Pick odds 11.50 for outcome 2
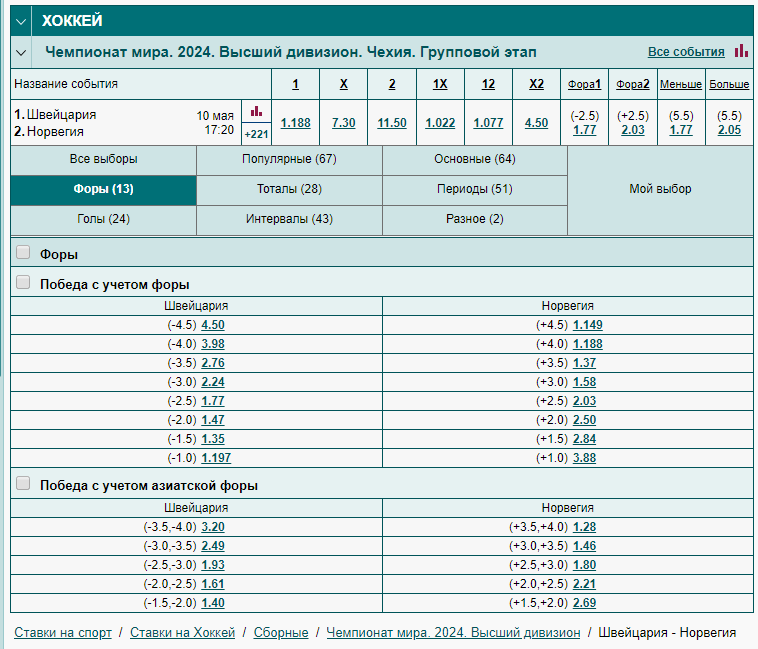Viewport: 758px width, 649px height. pos(392,123)
